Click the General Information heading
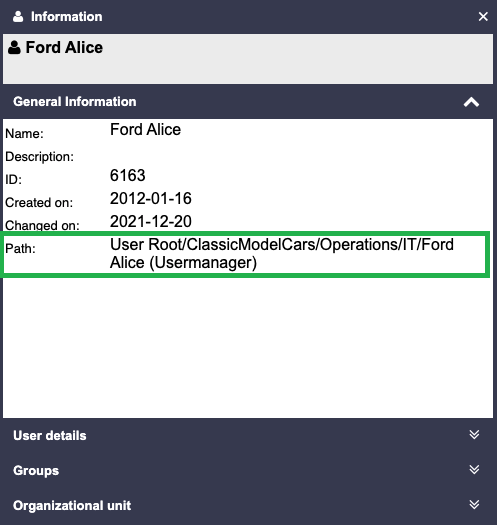 point(75,101)
